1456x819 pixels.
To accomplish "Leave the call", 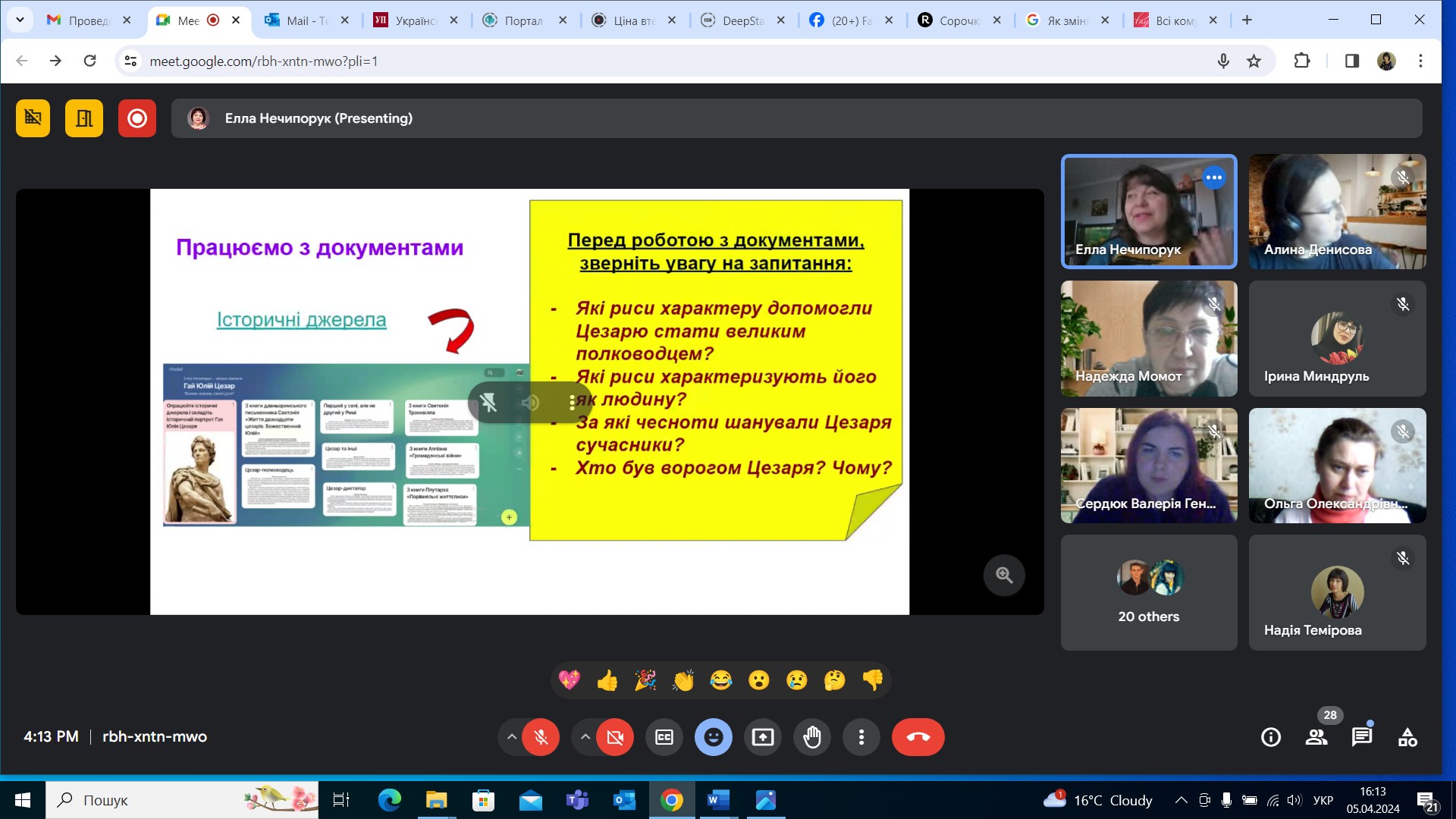I will pos(918,737).
